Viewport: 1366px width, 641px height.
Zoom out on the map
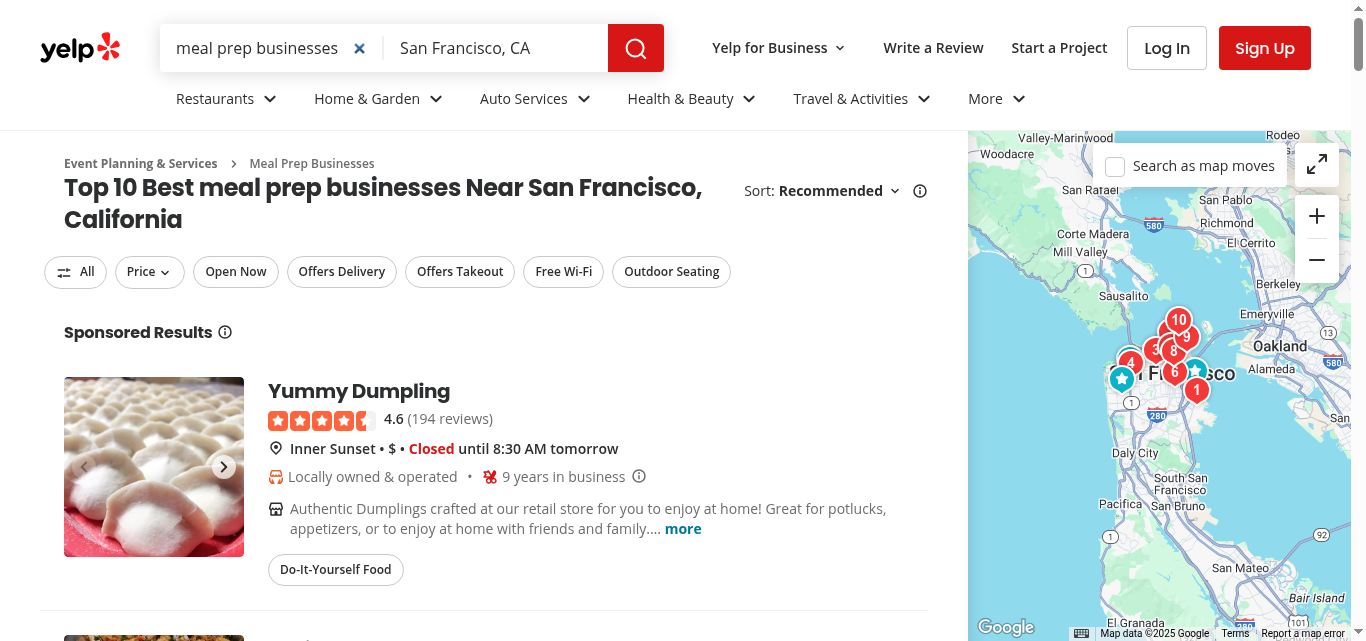(1317, 260)
